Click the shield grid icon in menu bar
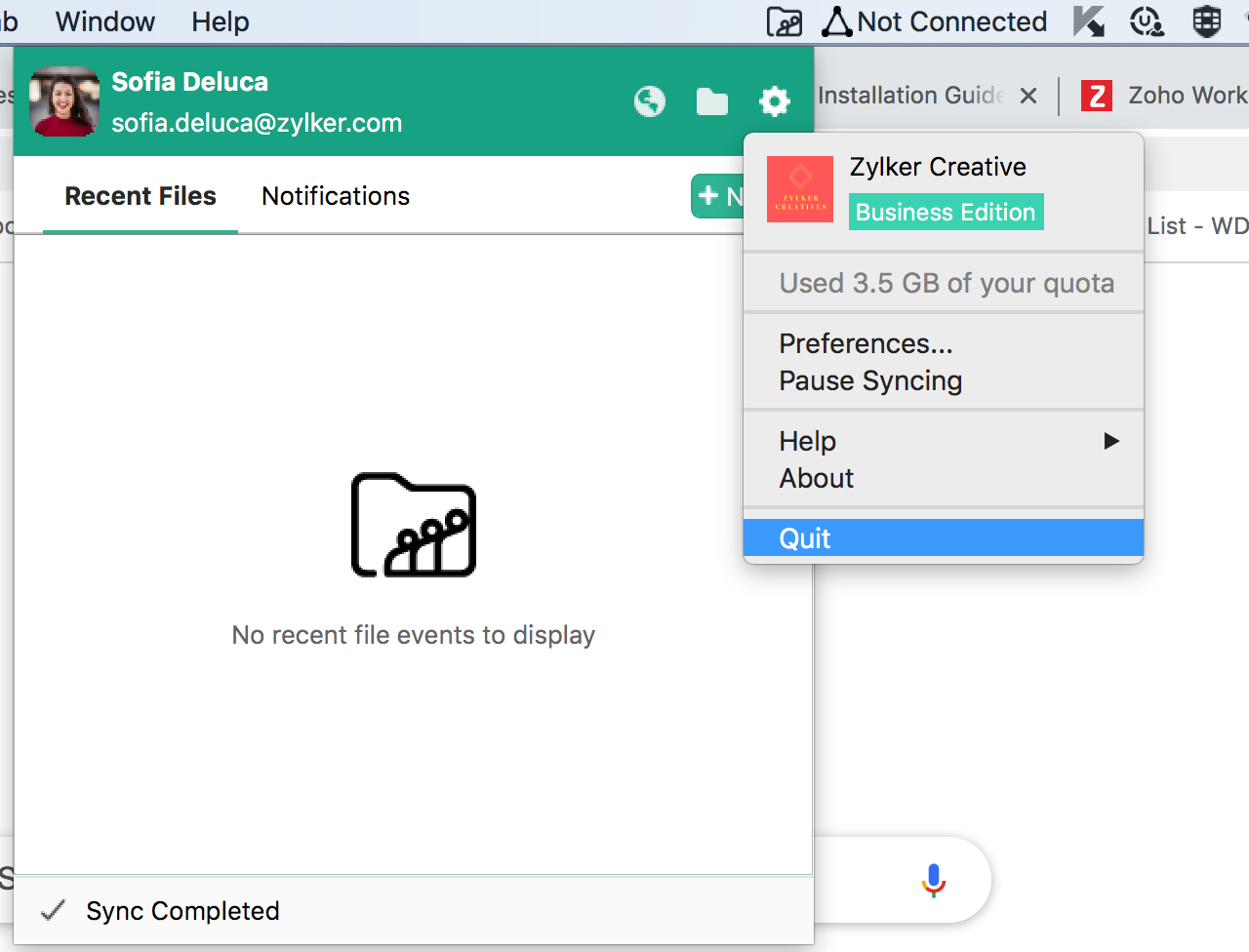The image size is (1249, 952). [1207, 21]
